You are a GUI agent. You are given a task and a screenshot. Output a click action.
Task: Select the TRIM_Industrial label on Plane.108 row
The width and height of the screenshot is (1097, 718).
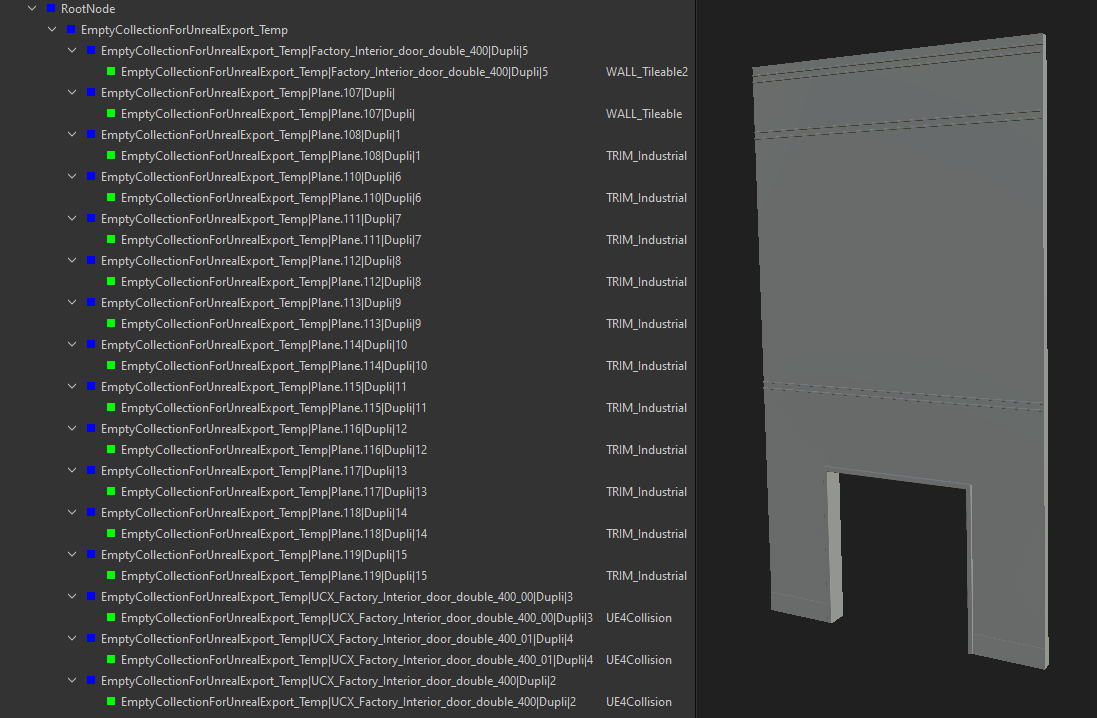pos(646,155)
